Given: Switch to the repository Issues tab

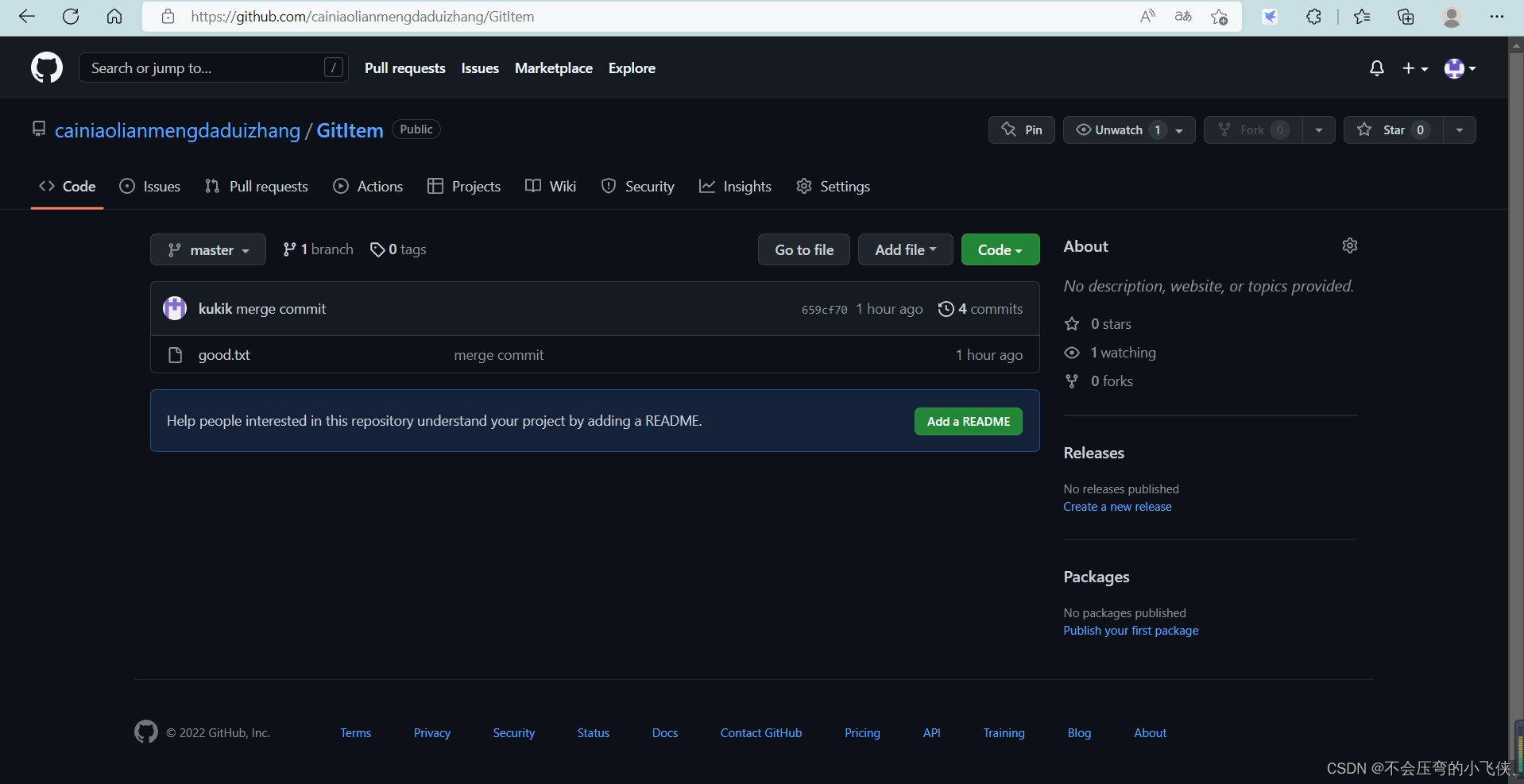Looking at the screenshot, I should tap(149, 186).
